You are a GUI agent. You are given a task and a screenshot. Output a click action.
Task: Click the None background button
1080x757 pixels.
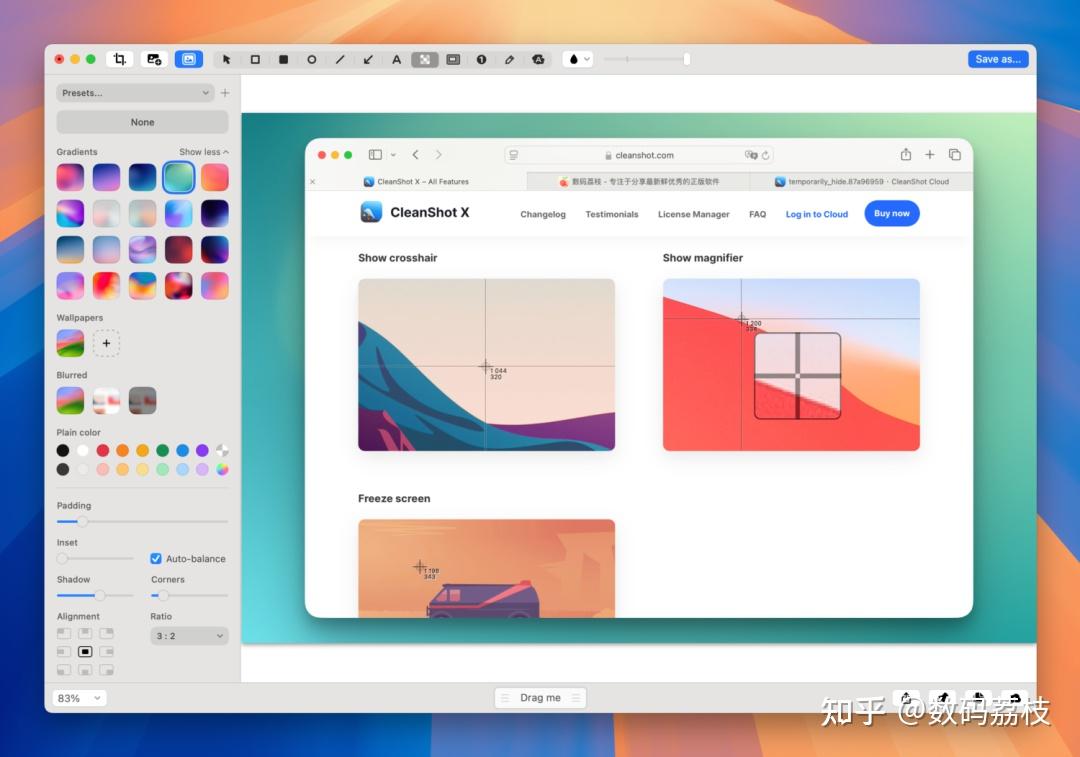click(x=143, y=122)
